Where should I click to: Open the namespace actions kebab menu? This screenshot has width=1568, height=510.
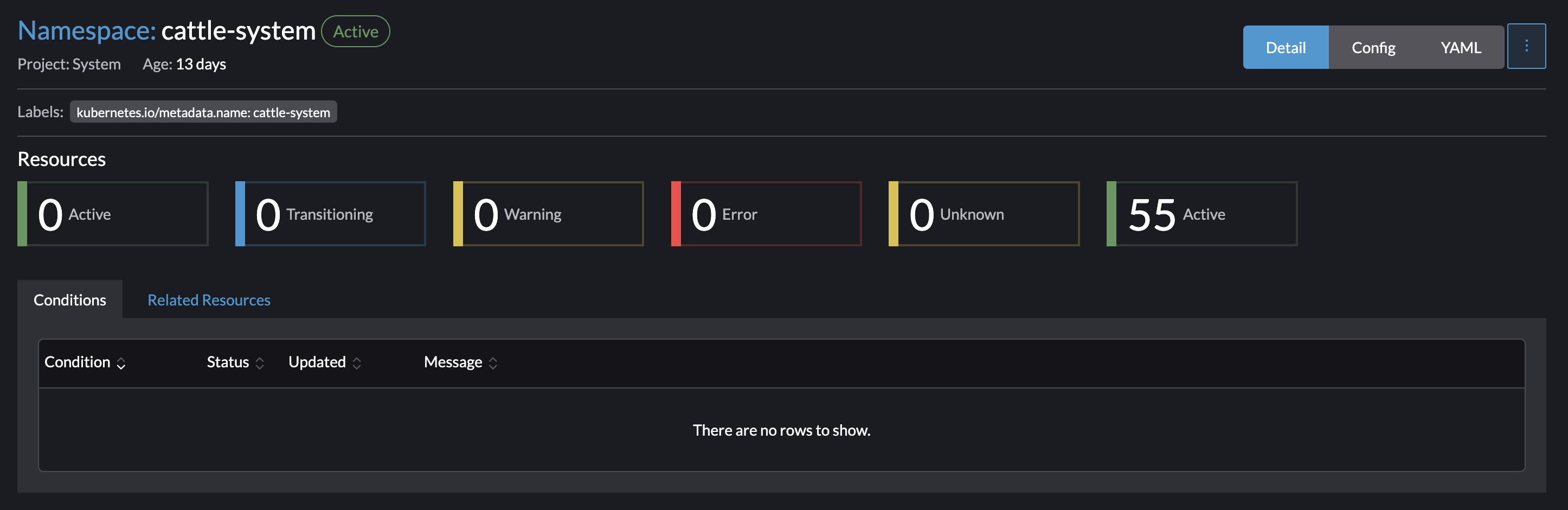pos(1527,46)
